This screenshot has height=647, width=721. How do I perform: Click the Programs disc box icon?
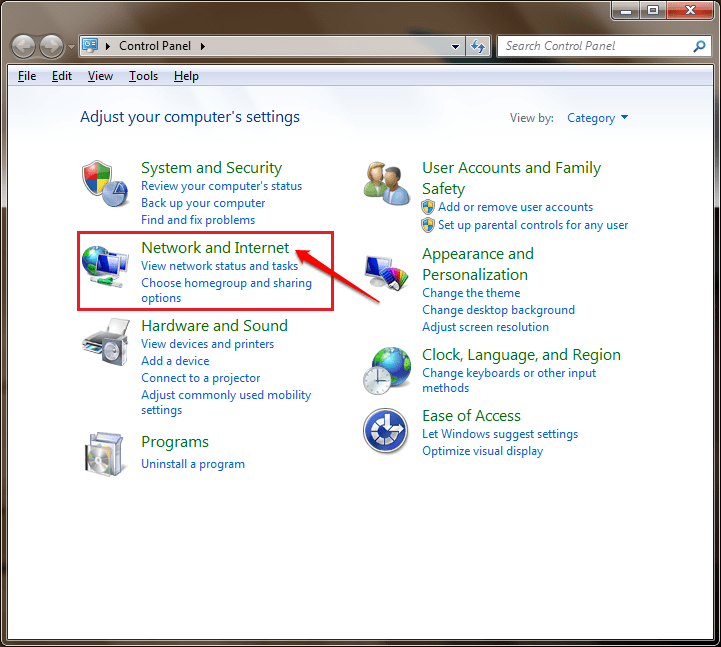pos(105,454)
